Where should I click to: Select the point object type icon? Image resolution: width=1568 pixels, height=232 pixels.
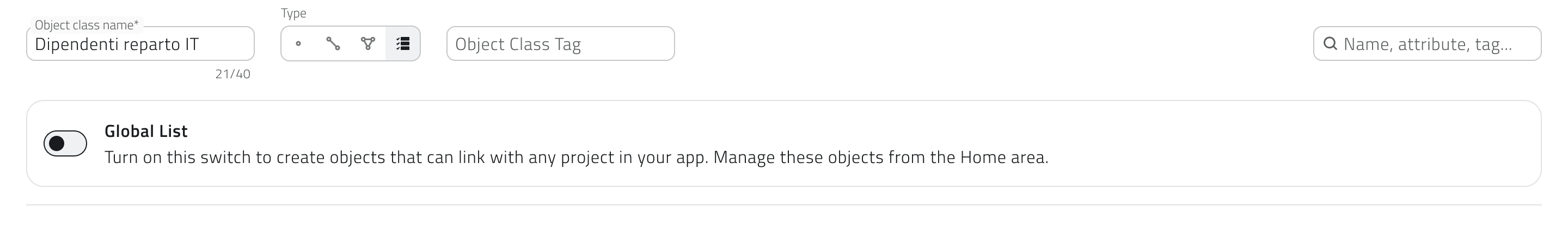point(298,43)
